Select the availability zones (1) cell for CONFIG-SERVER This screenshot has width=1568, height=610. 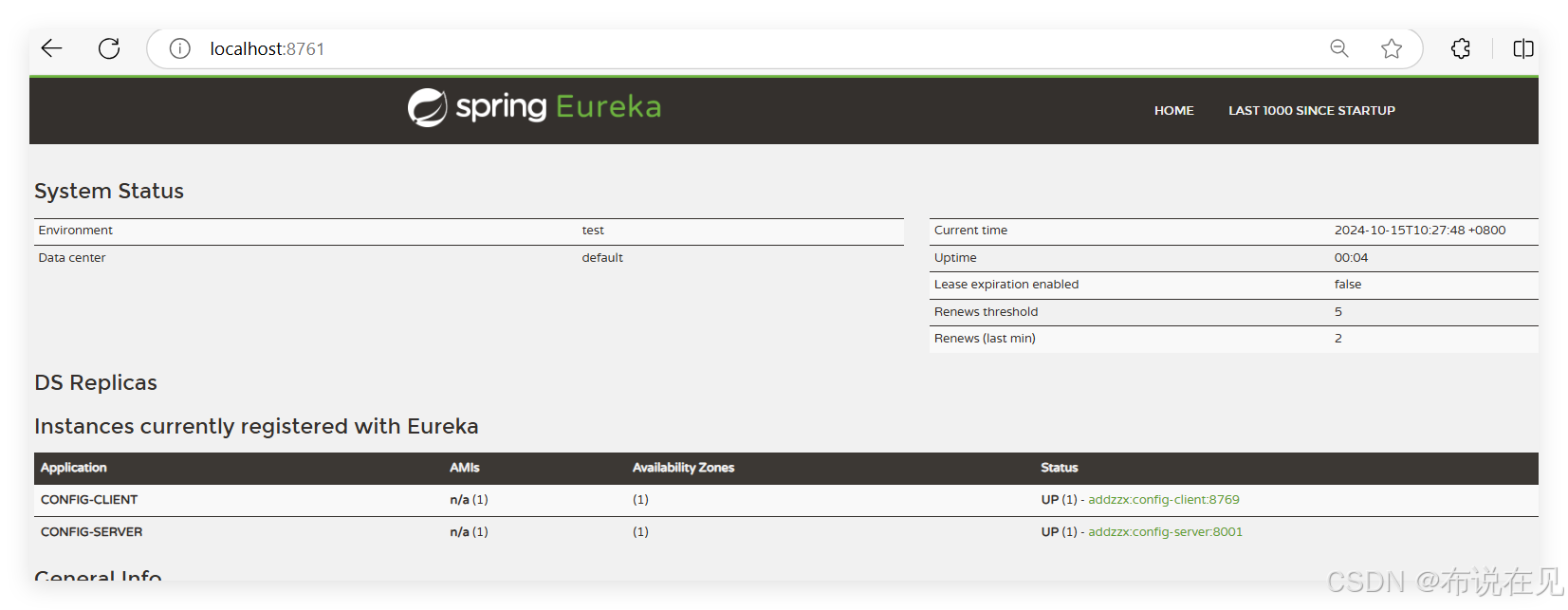(x=640, y=532)
